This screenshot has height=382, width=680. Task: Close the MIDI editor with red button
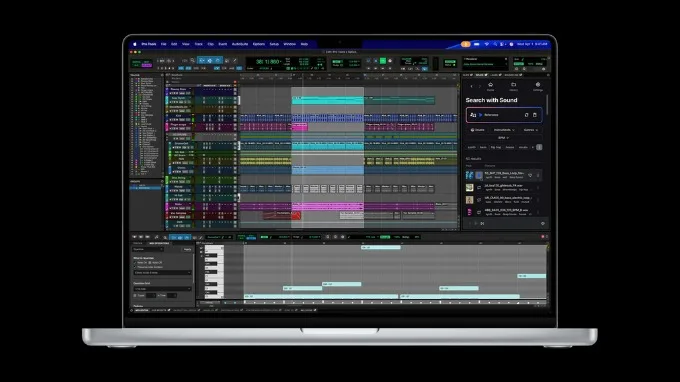543,237
